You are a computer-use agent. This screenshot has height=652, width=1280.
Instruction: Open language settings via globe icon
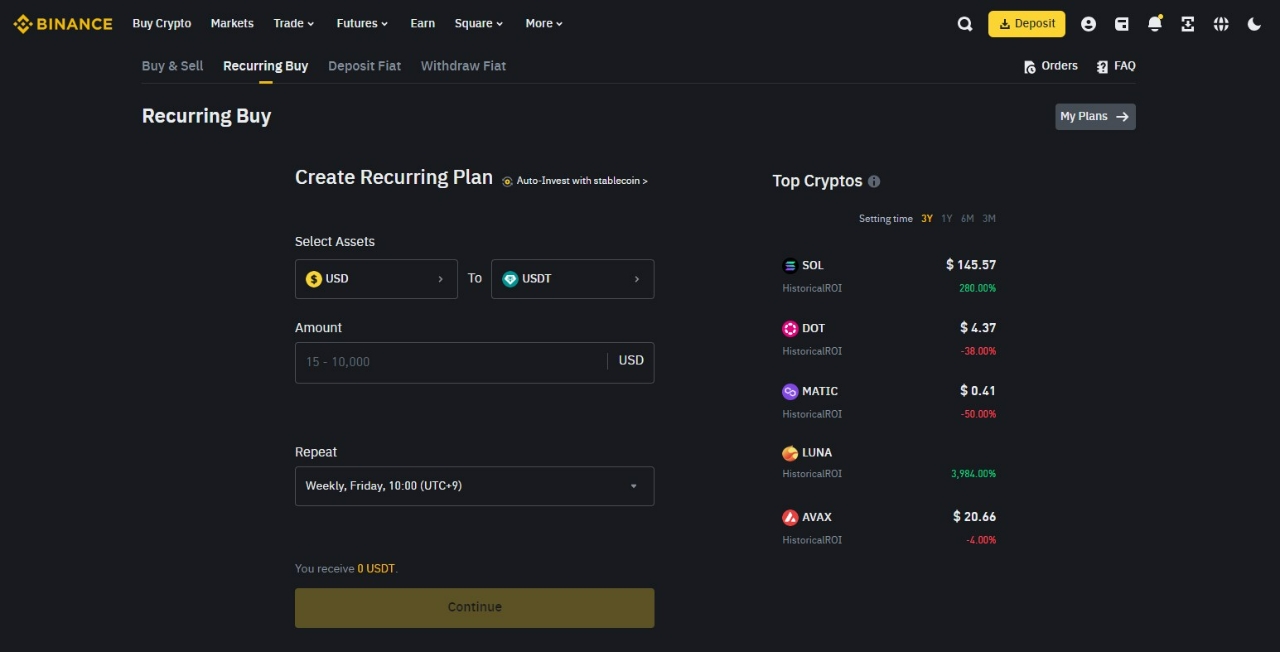1221,24
